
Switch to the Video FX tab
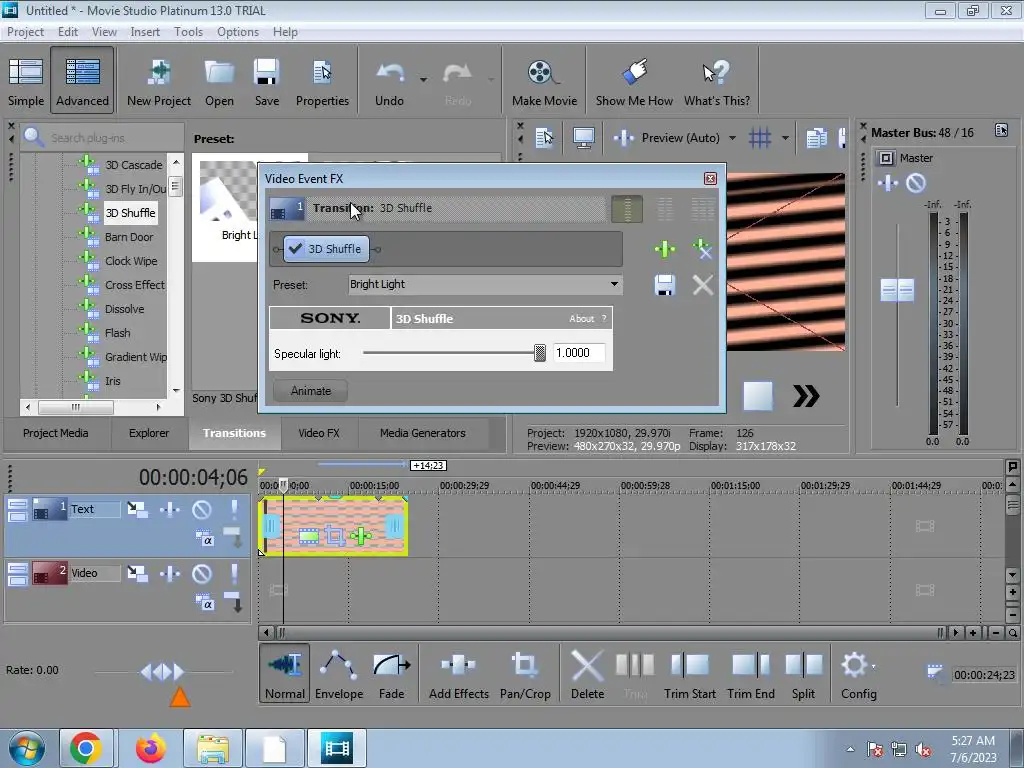[319, 433]
